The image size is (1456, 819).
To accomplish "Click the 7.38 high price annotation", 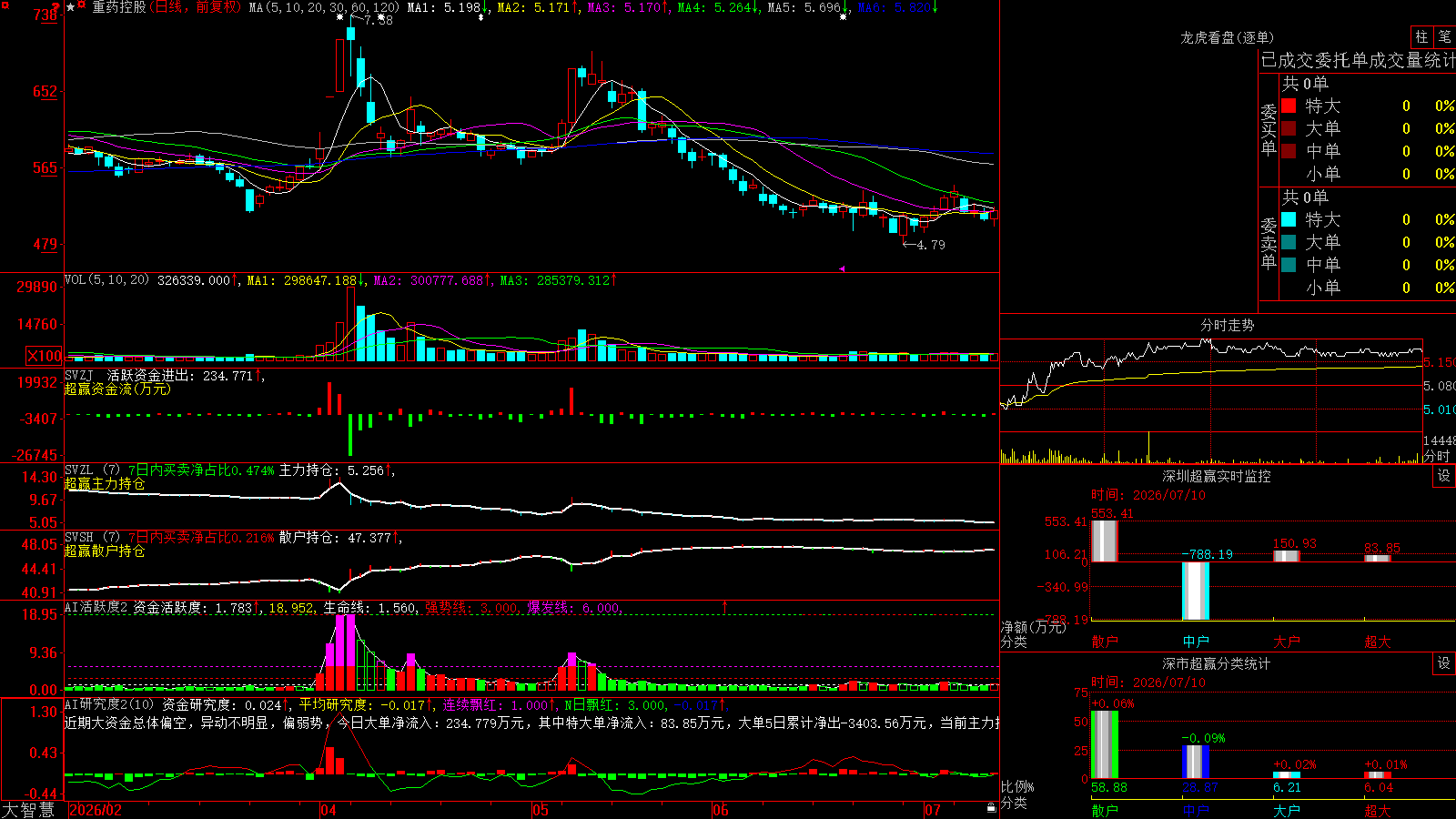I will [378, 20].
